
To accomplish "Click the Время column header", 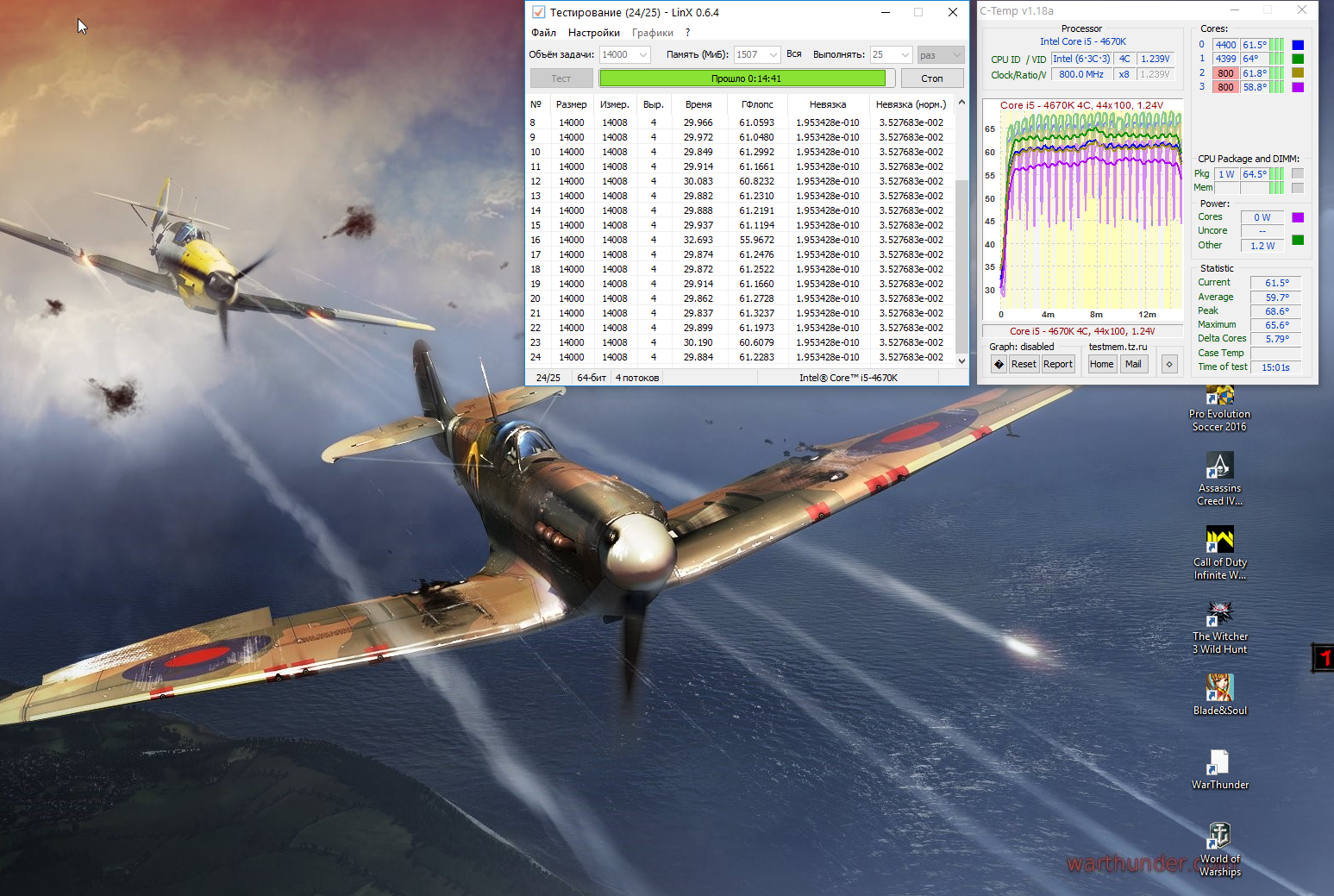I will point(698,104).
